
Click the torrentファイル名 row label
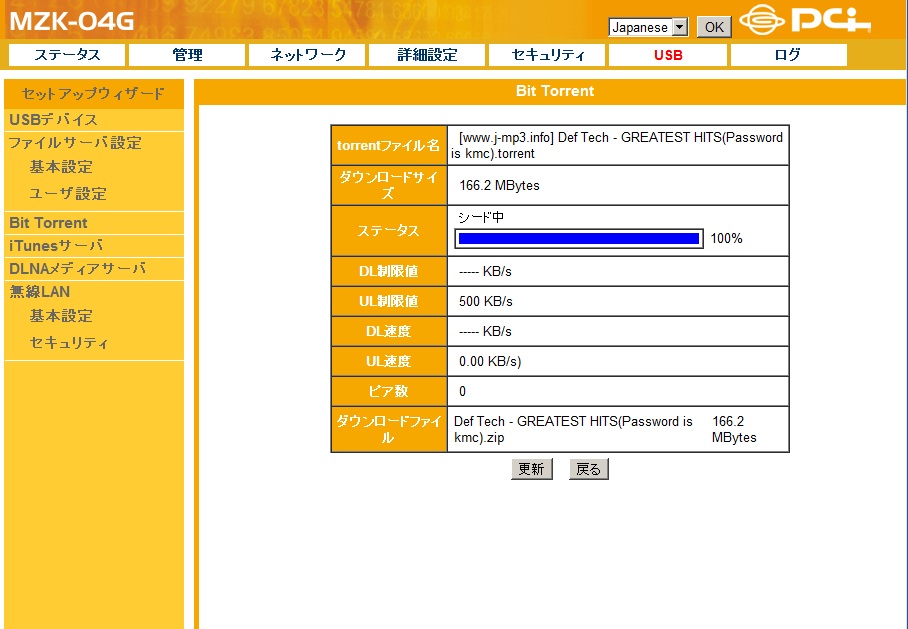389,145
